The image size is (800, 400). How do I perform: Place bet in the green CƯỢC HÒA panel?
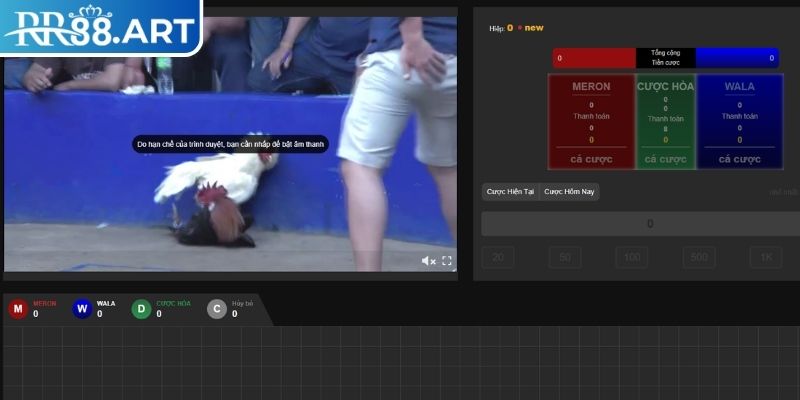(x=665, y=159)
